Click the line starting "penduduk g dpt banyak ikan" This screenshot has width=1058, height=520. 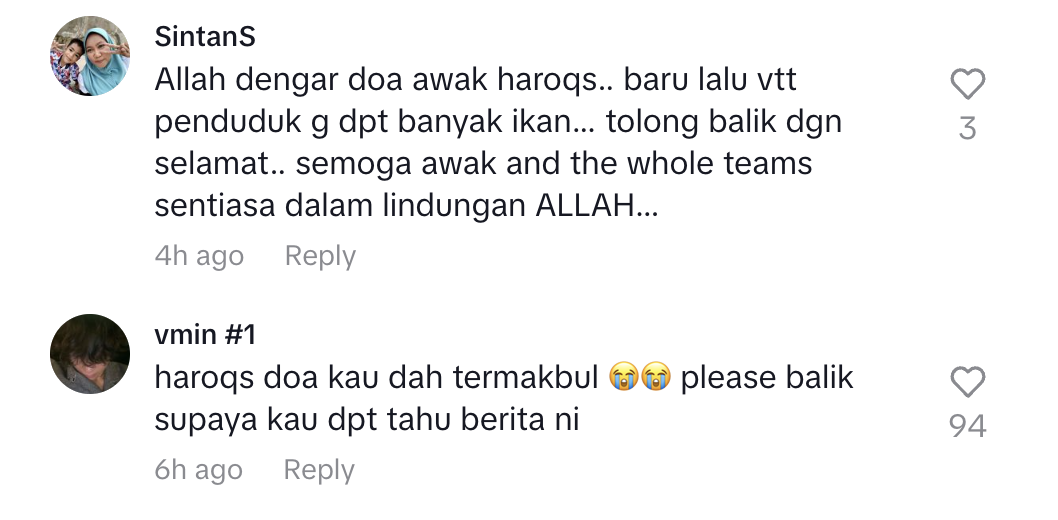point(498,123)
